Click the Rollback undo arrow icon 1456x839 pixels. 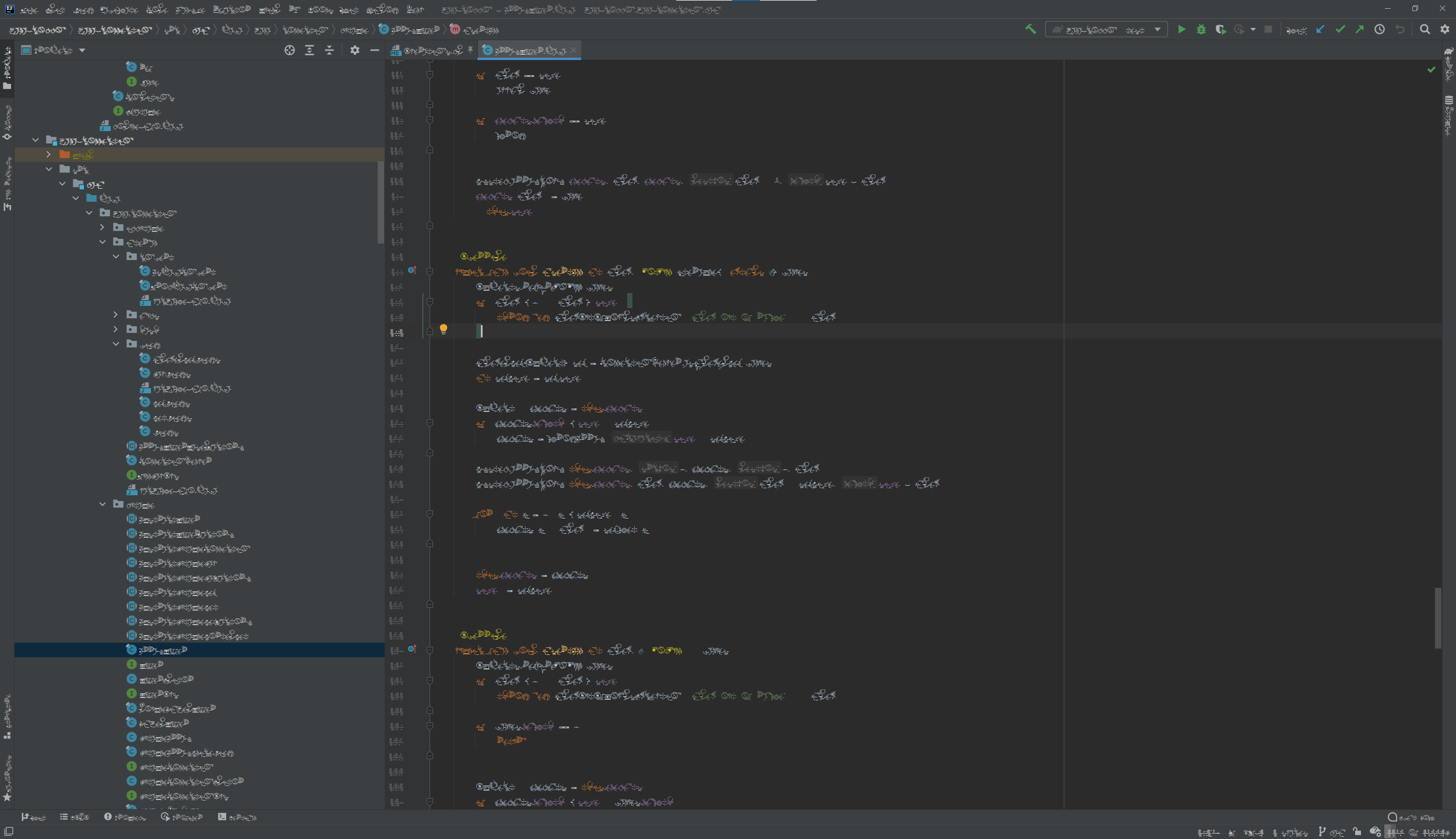(x=1399, y=29)
